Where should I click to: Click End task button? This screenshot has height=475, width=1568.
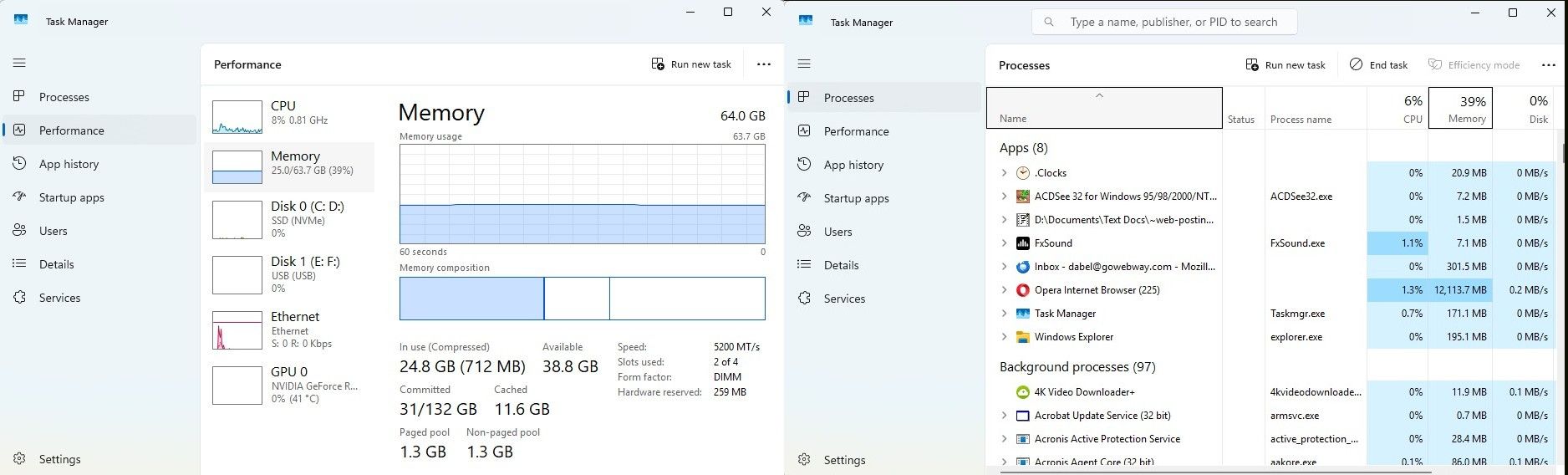pyautogui.click(x=1379, y=65)
